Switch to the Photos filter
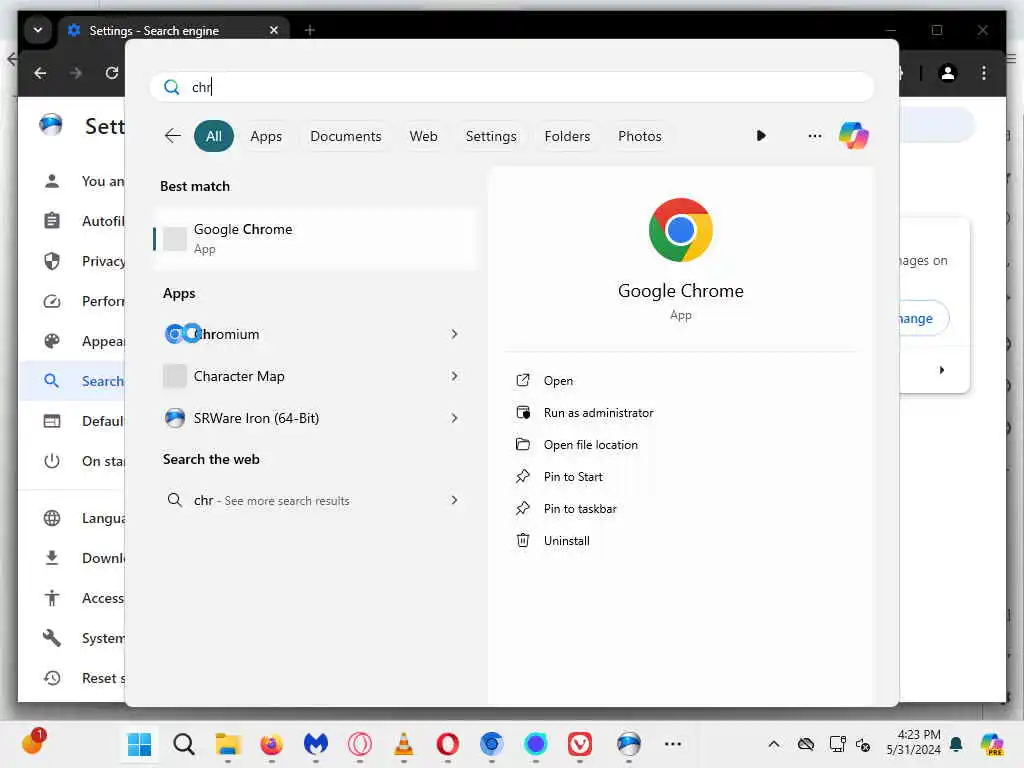 click(639, 136)
